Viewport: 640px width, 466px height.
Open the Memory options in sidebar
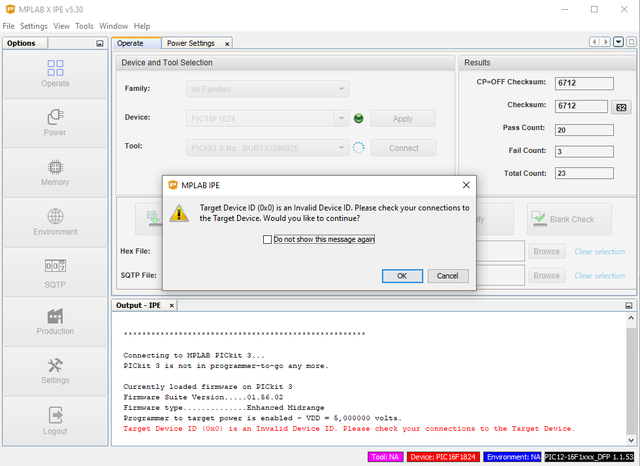point(55,173)
